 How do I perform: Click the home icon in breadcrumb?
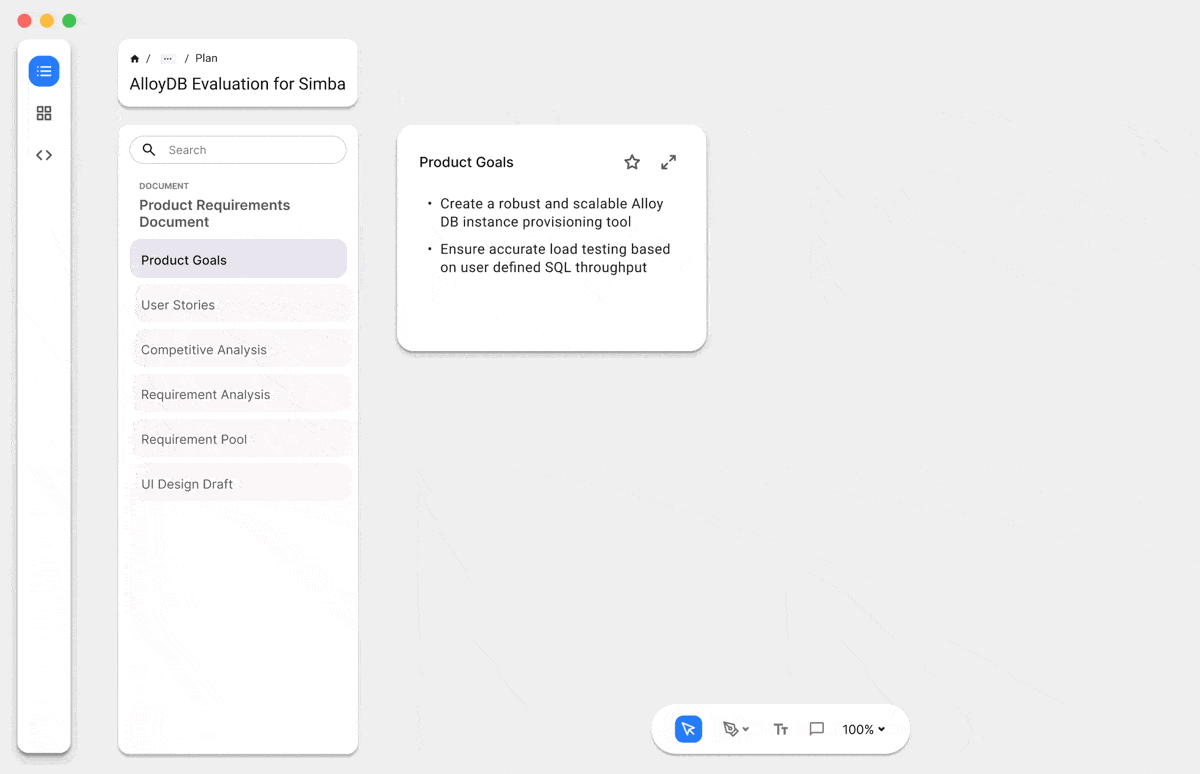(135, 59)
